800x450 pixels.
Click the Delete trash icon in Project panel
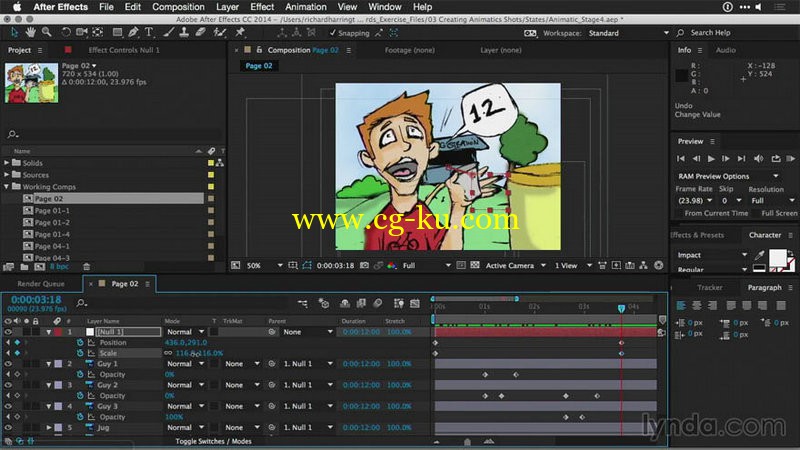tap(86, 266)
